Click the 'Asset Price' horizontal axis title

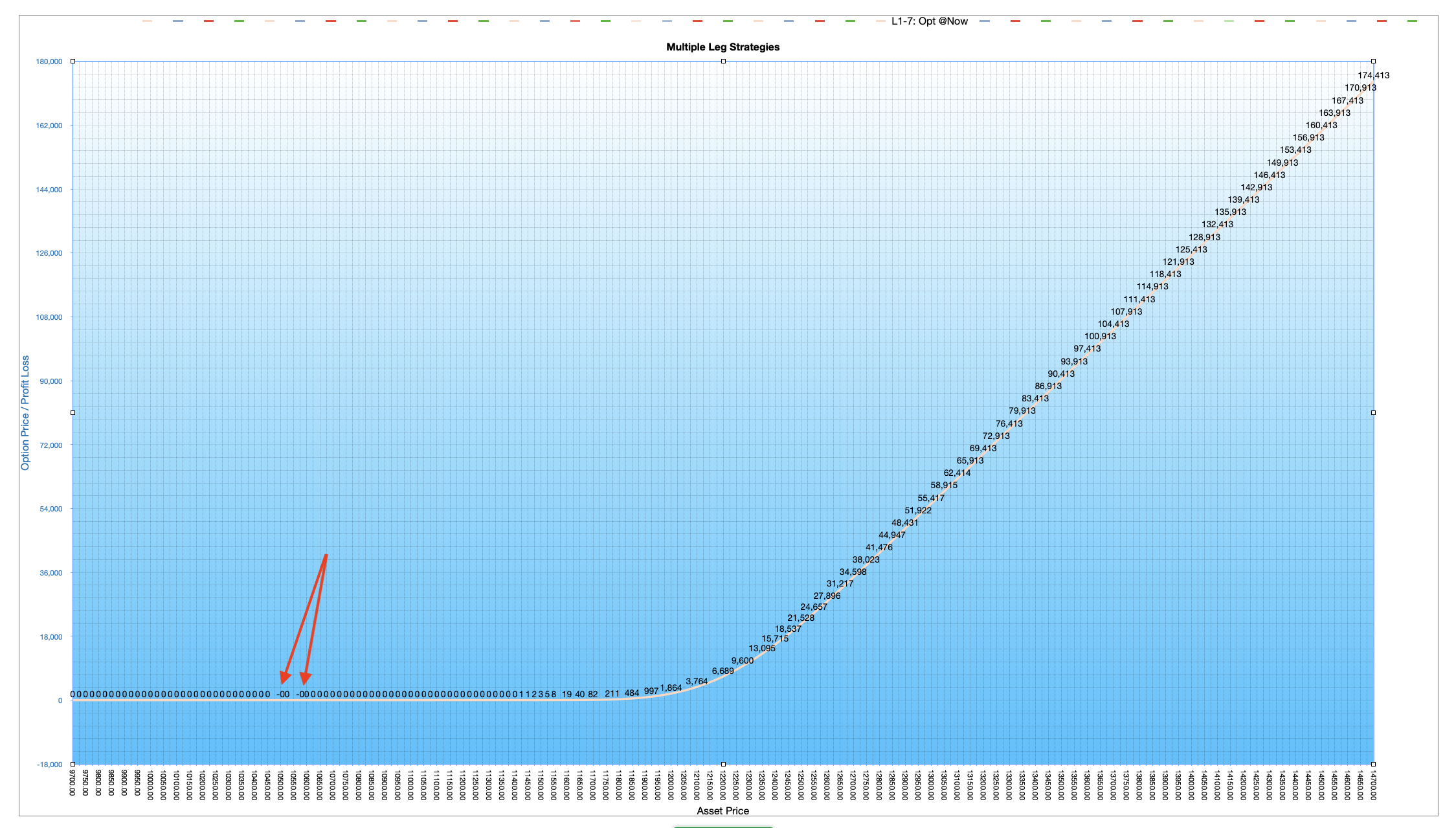(722, 811)
